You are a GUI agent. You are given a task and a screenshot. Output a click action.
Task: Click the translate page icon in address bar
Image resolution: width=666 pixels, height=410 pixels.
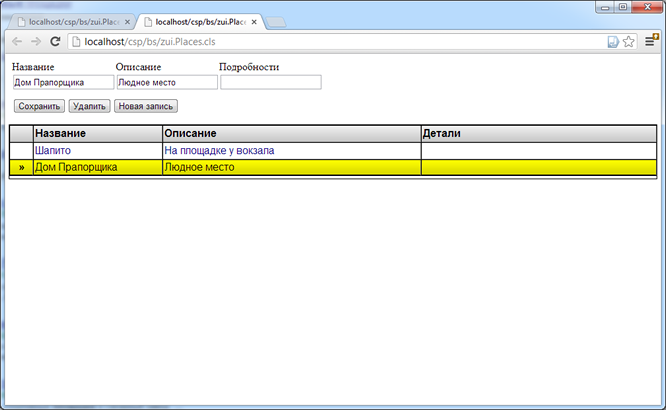[x=613, y=42]
